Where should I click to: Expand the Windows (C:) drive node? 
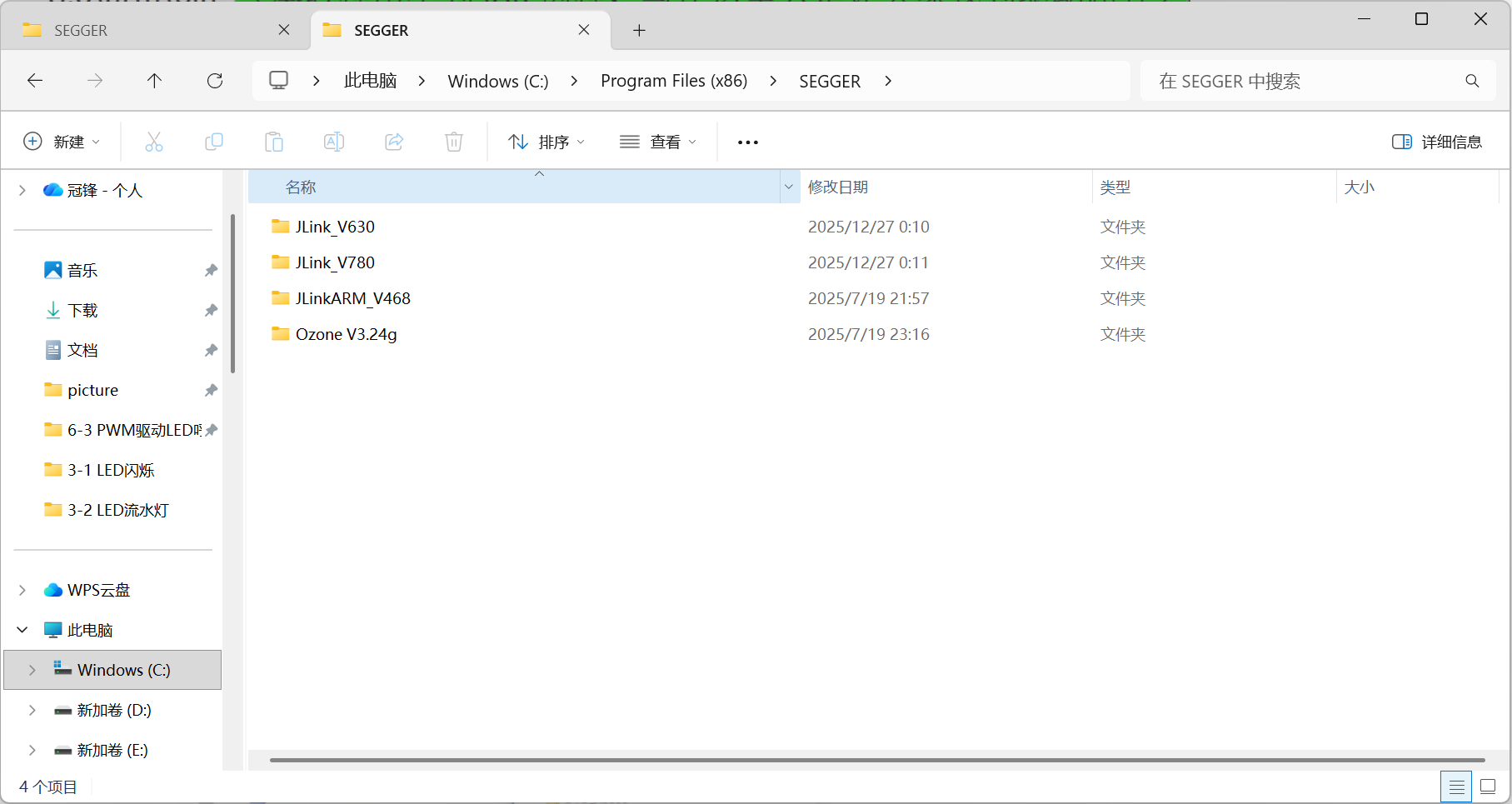[32, 670]
